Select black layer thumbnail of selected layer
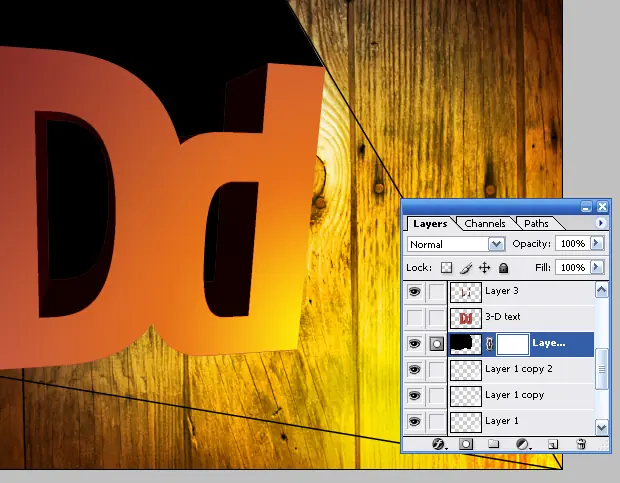This screenshot has height=483, width=620. click(466, 344)
